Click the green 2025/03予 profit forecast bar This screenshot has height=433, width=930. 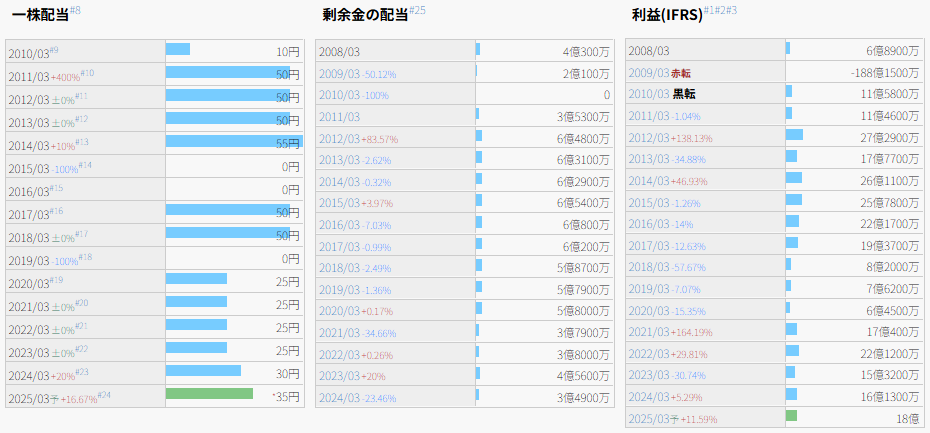coord(792,416)
